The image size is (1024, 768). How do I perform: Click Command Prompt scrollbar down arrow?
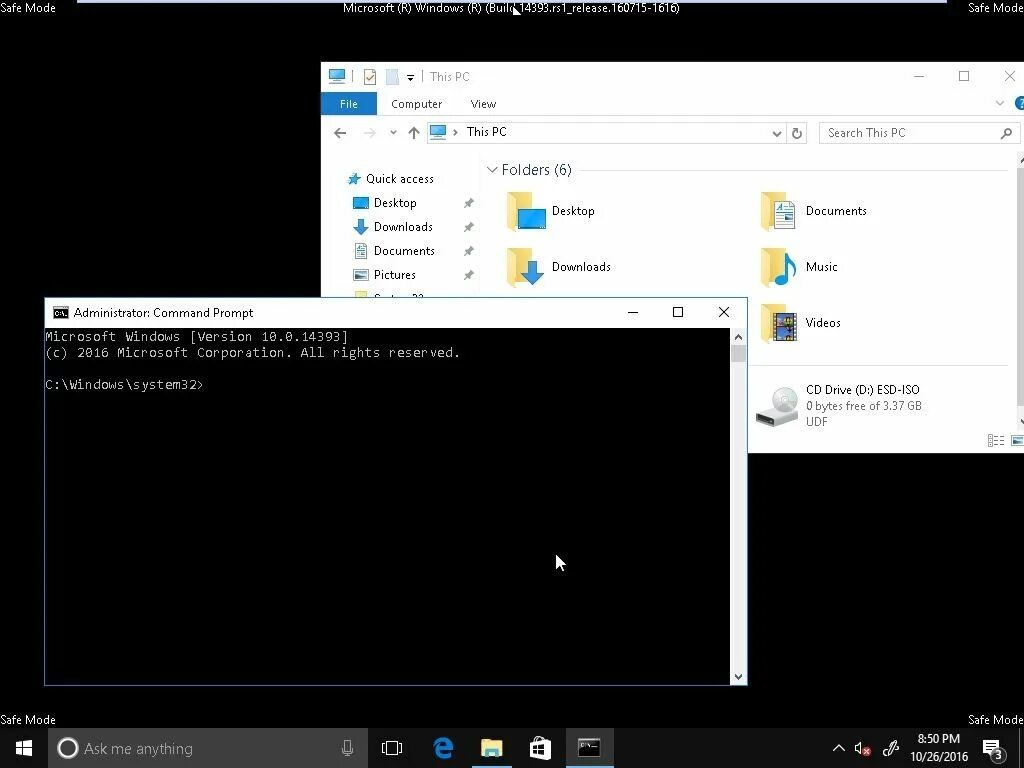739,677
